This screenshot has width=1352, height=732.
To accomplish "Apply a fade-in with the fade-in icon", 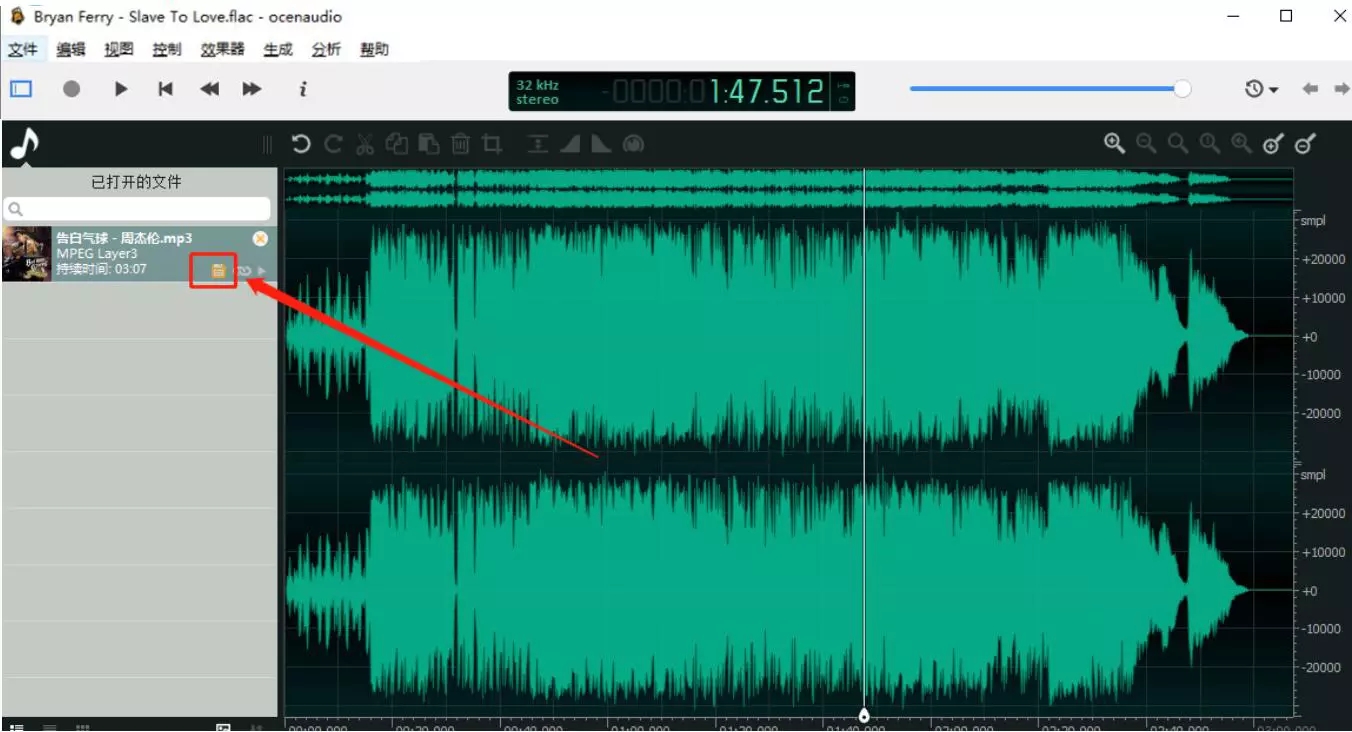I will point(571,143).
